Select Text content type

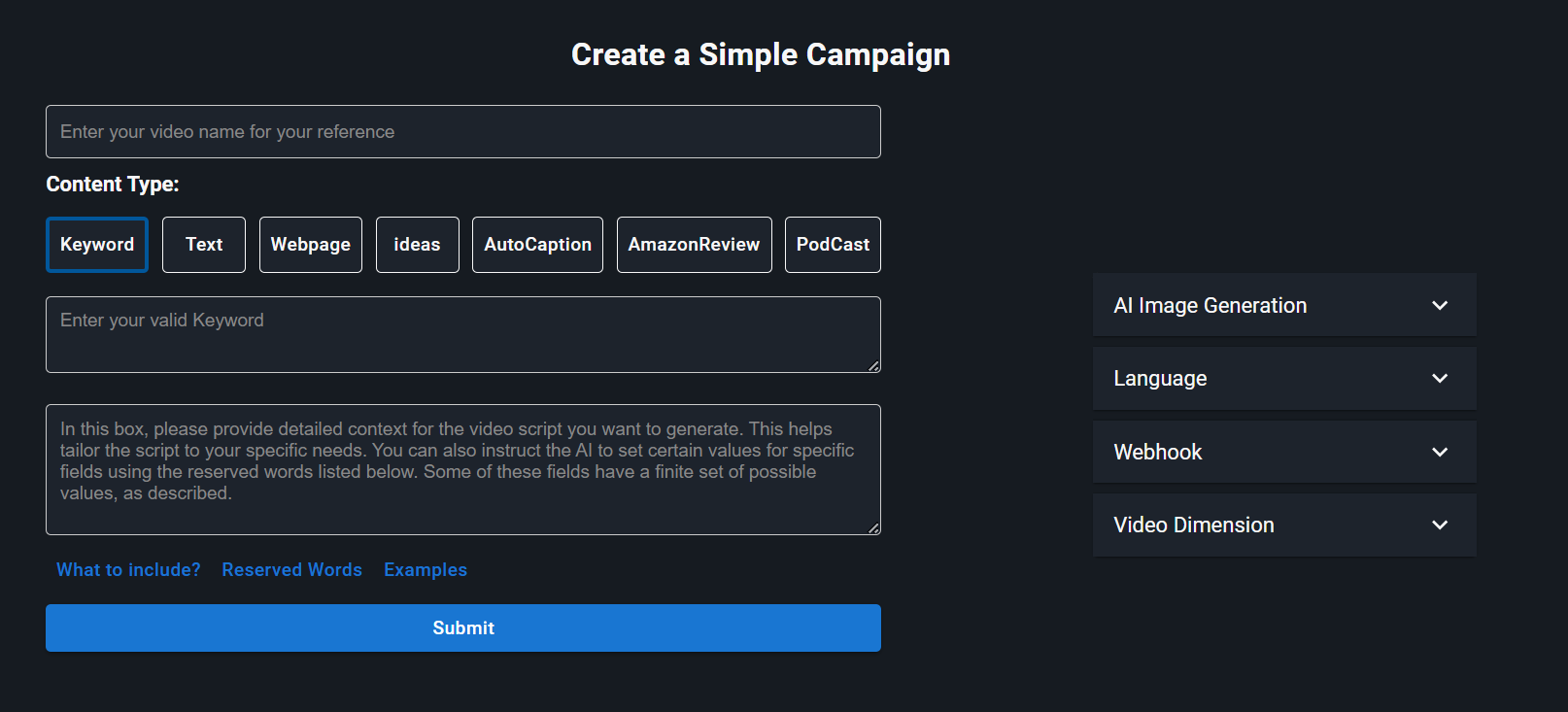[x=204, y=245]
